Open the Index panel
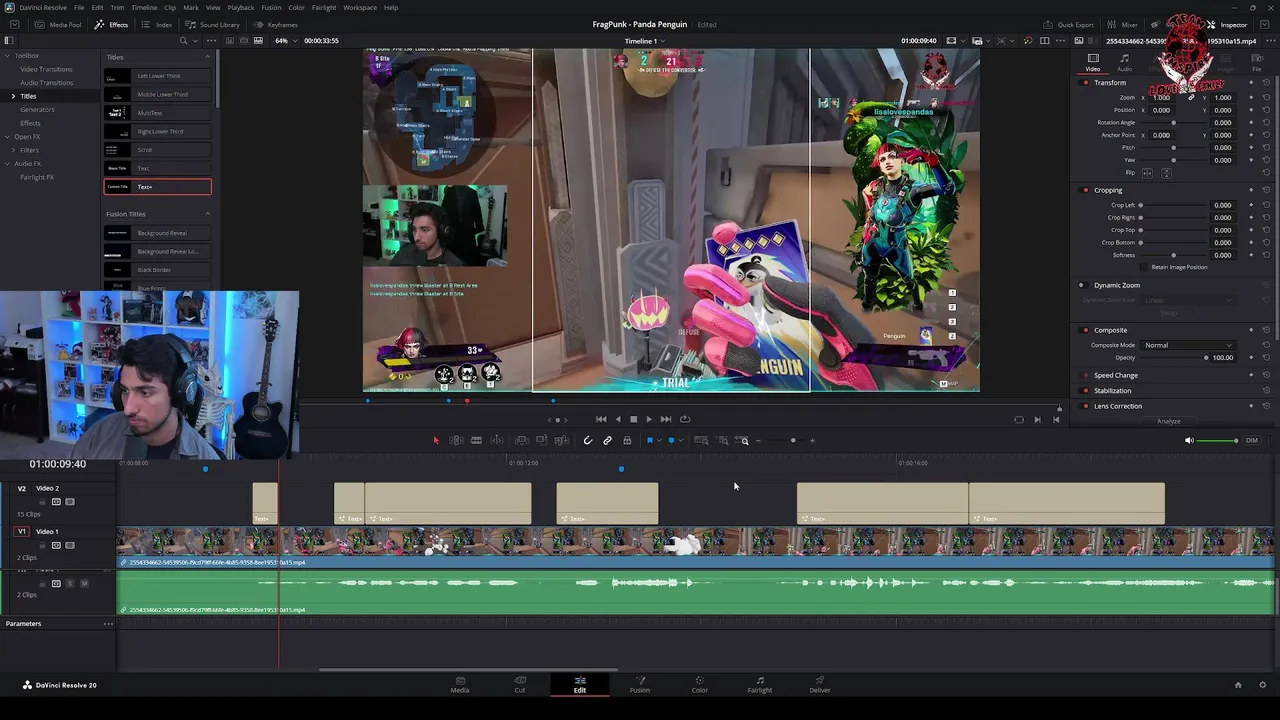 pyautogui.click(x=157, y=24)
